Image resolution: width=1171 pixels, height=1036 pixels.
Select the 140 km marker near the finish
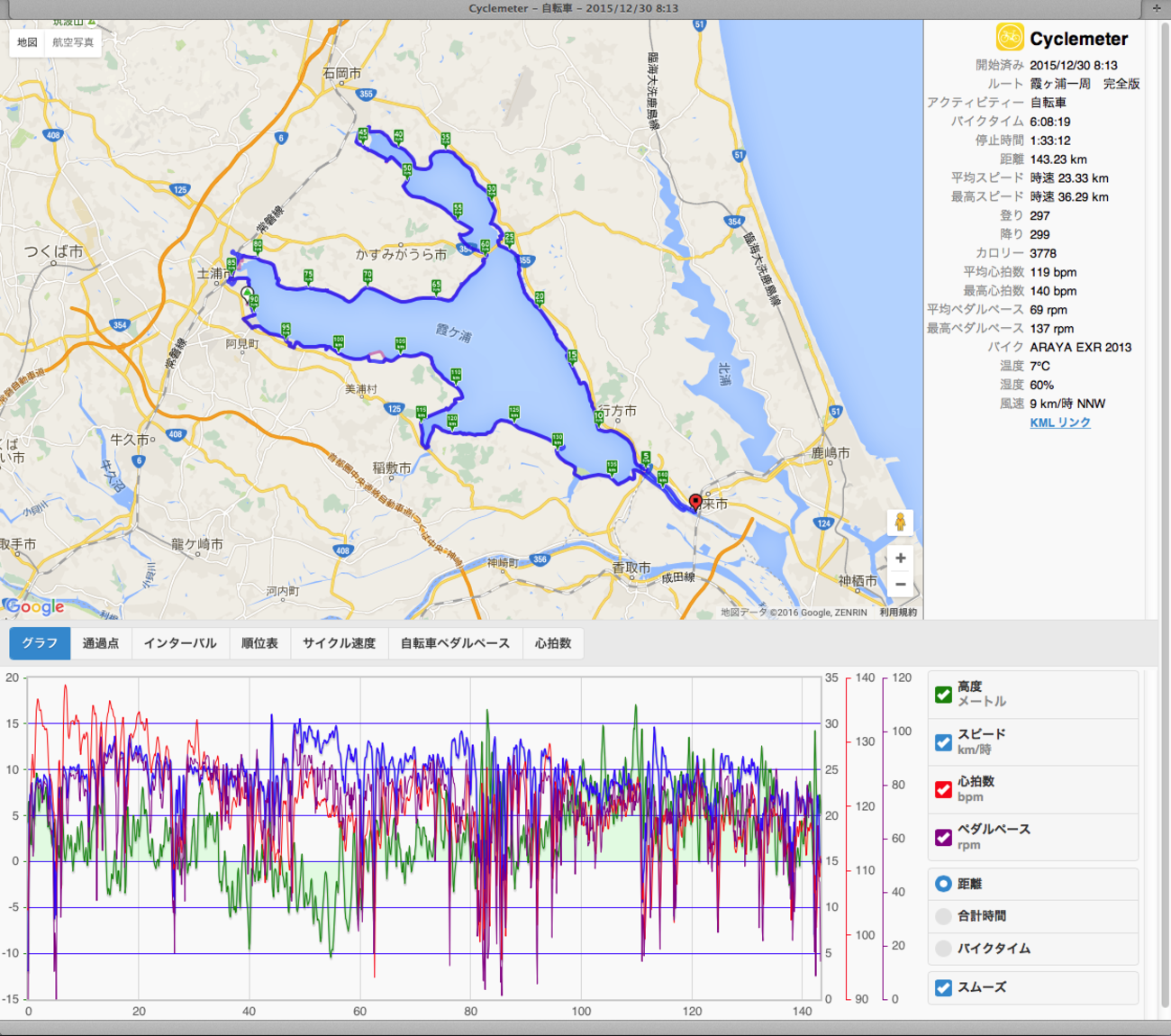click(x=663, y=476)
